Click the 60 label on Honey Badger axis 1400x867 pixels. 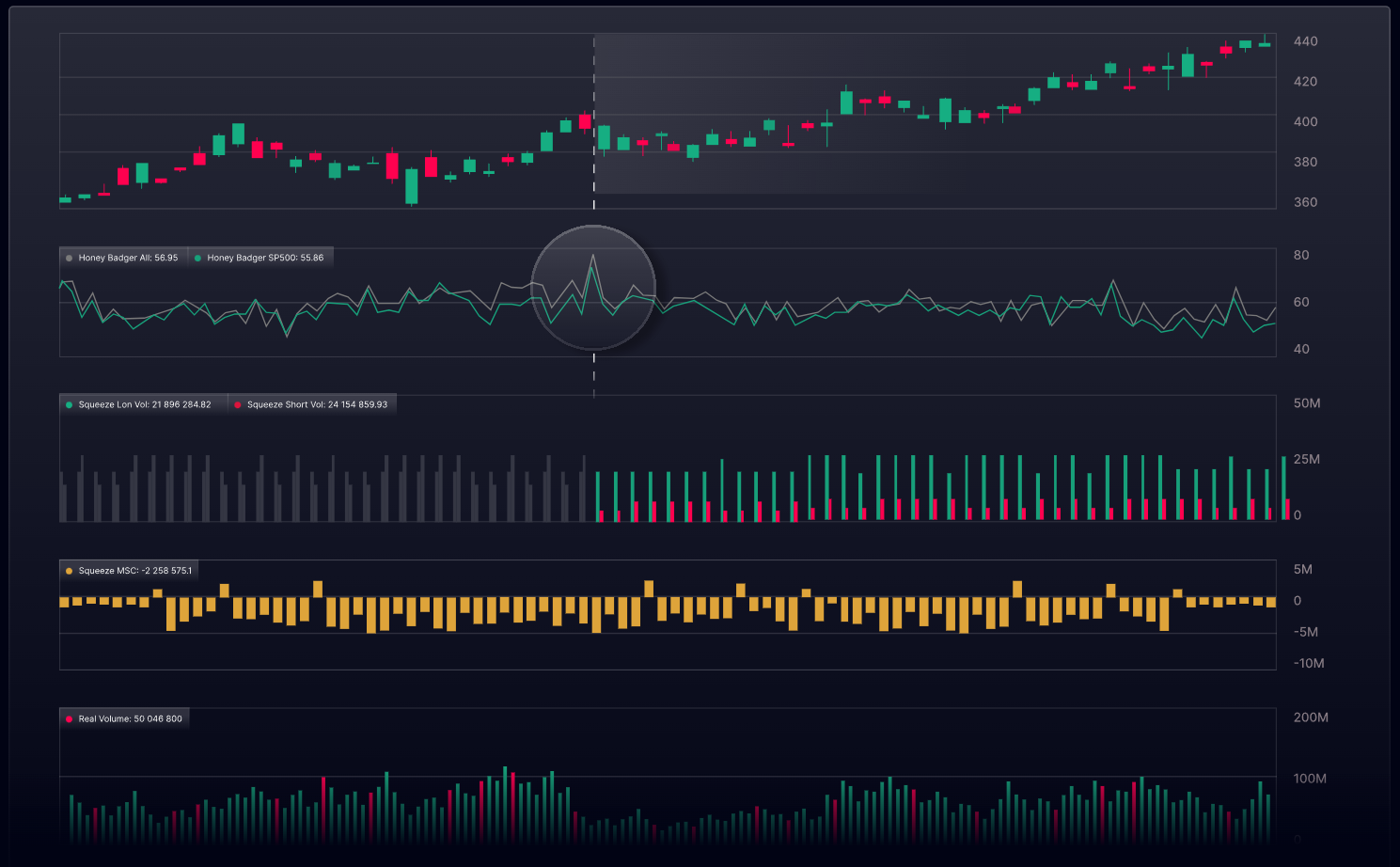[1301, 302]
